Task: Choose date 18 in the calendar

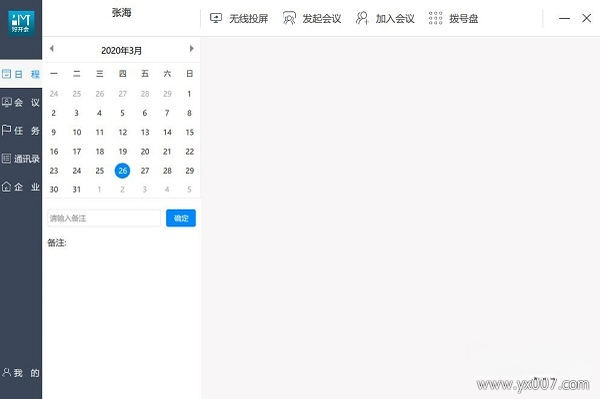Action: point(100,151)
